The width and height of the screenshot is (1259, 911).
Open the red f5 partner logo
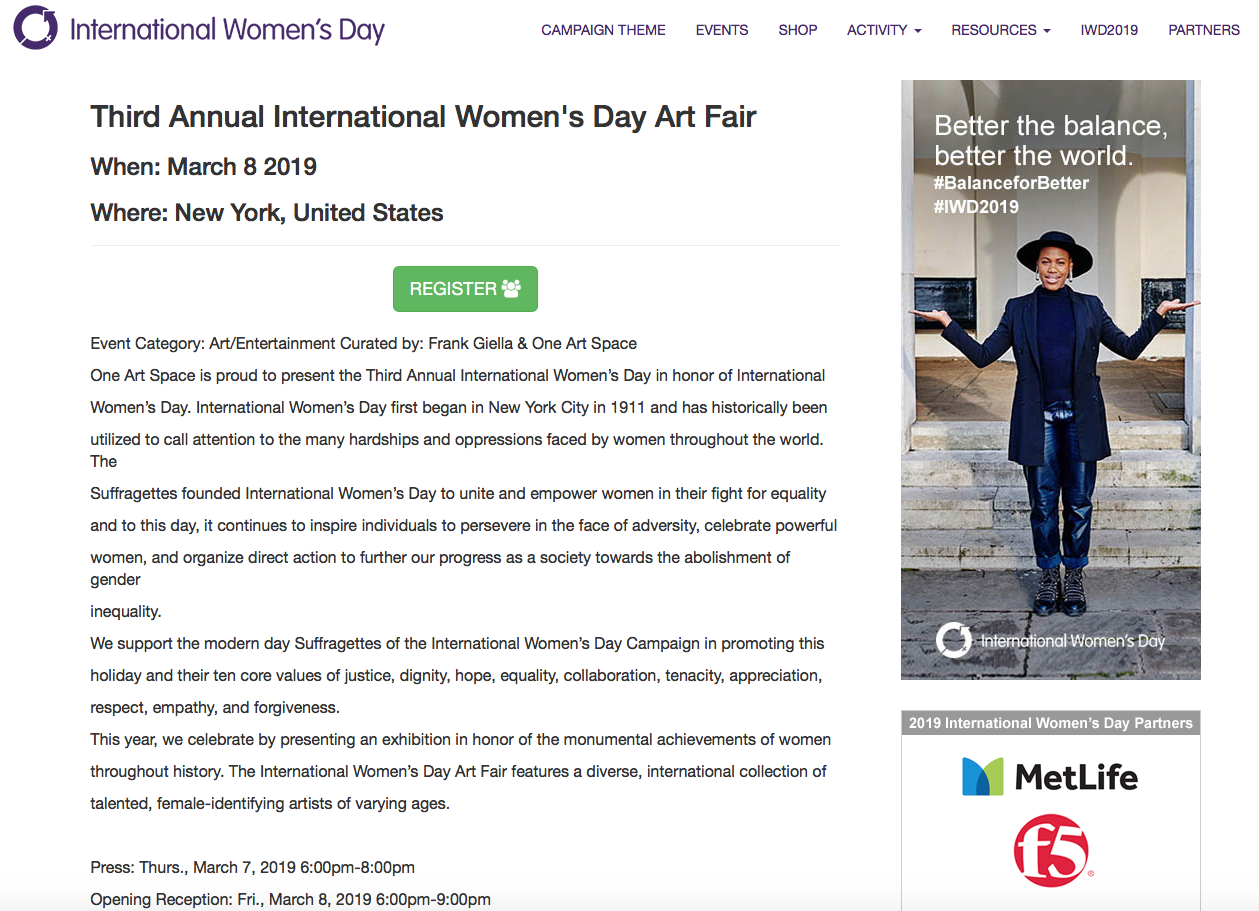[x=1051, y=850]
